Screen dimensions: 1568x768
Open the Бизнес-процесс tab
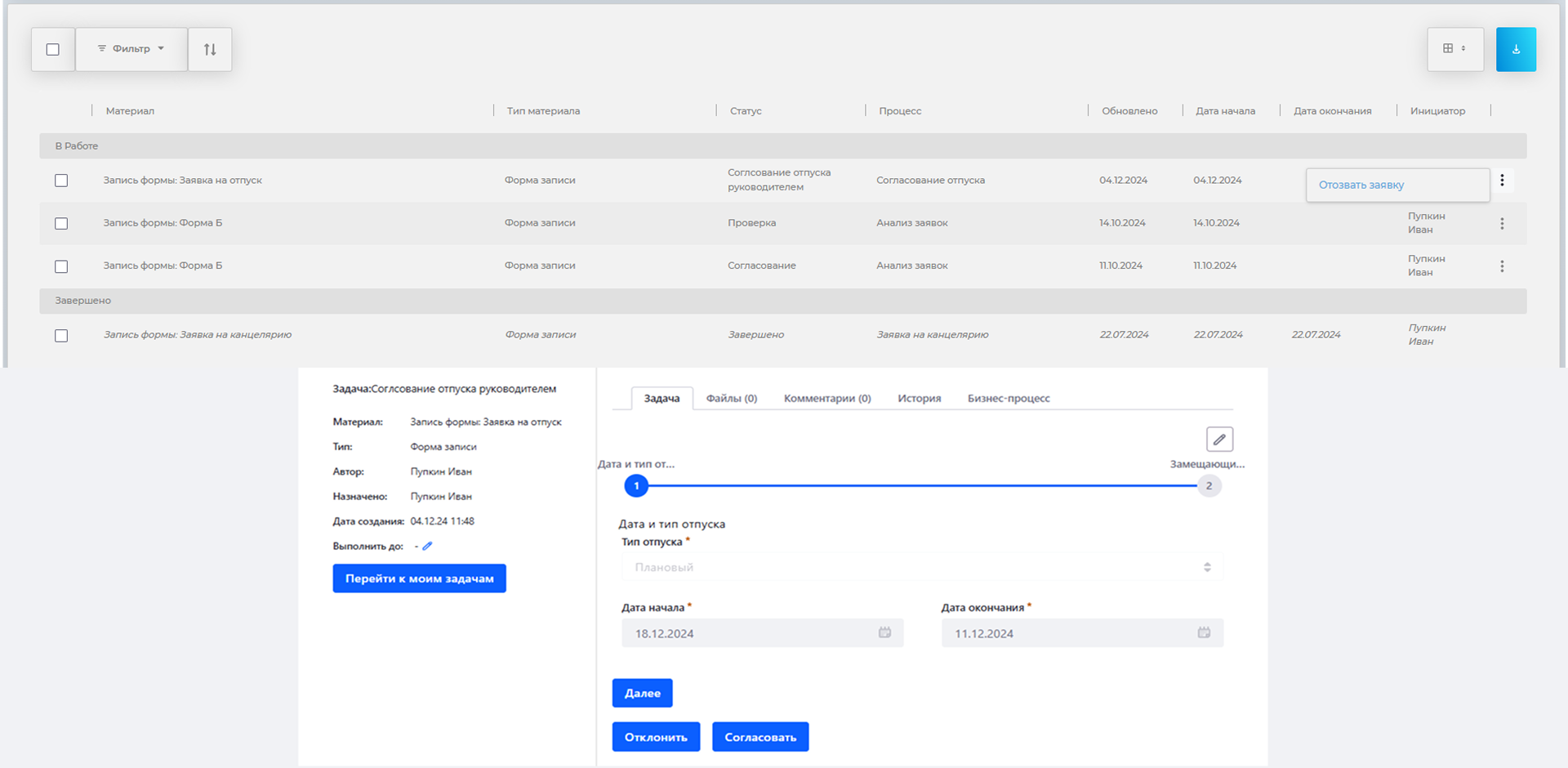(x=1009, y=399)
